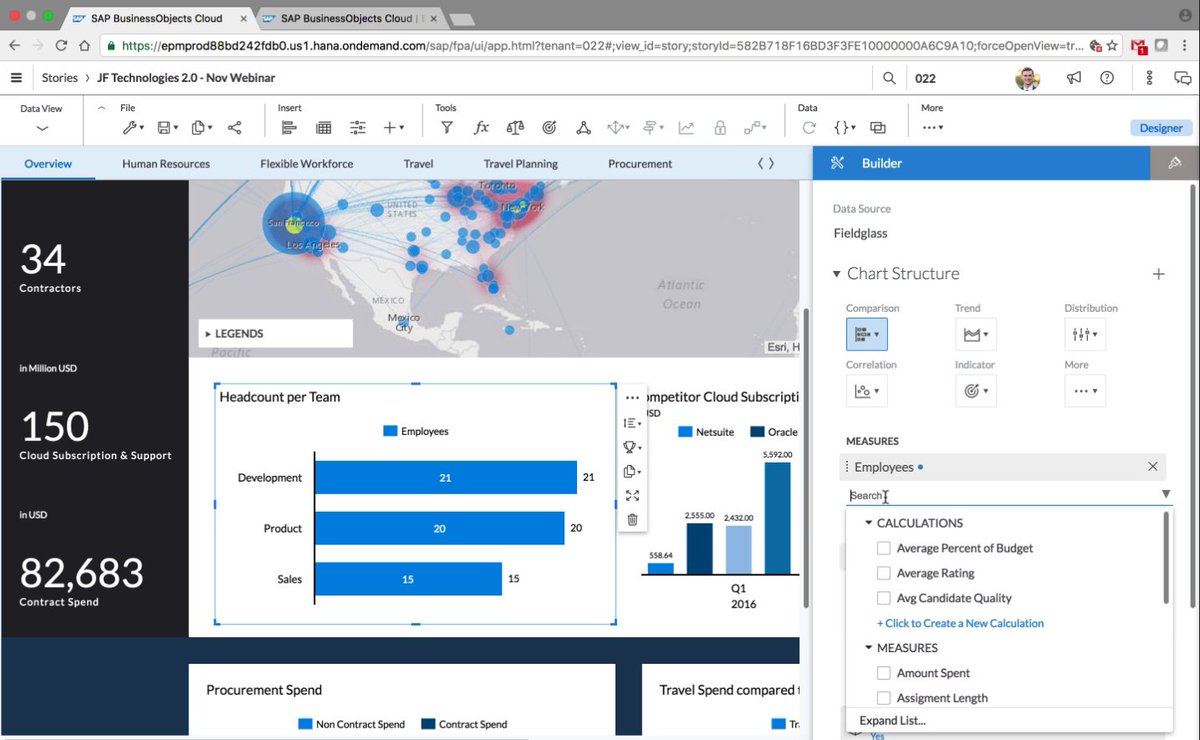Click the story Filter funnel icon

tap(447, 128)
